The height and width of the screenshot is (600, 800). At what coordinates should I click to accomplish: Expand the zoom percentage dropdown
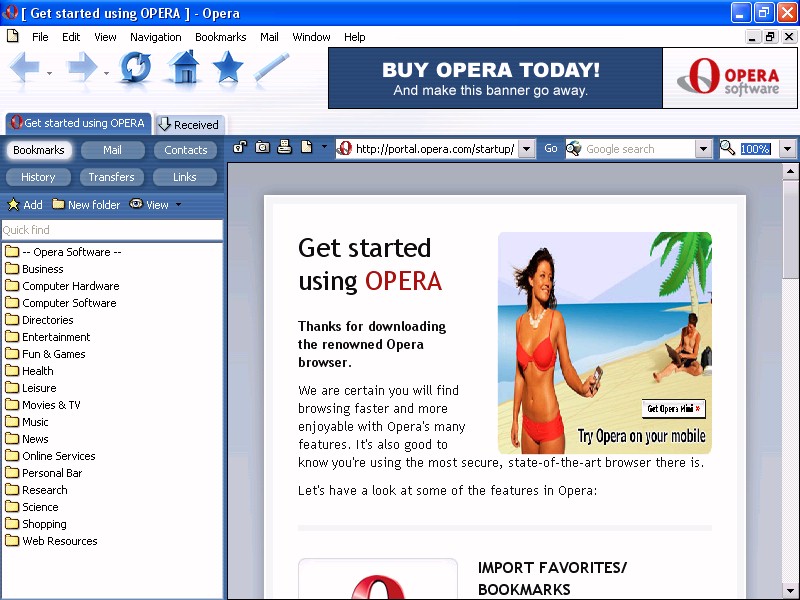tap(787, 149)
